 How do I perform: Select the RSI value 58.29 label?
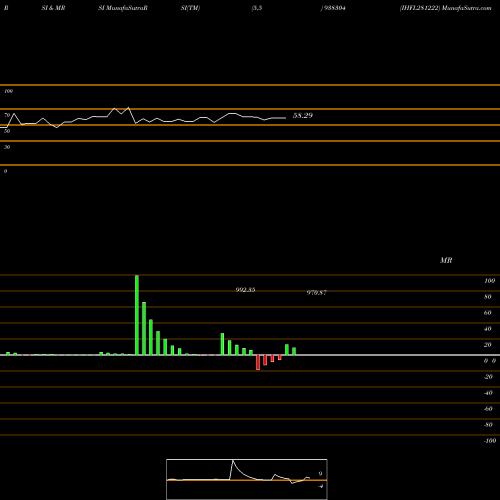coord(303,115)
